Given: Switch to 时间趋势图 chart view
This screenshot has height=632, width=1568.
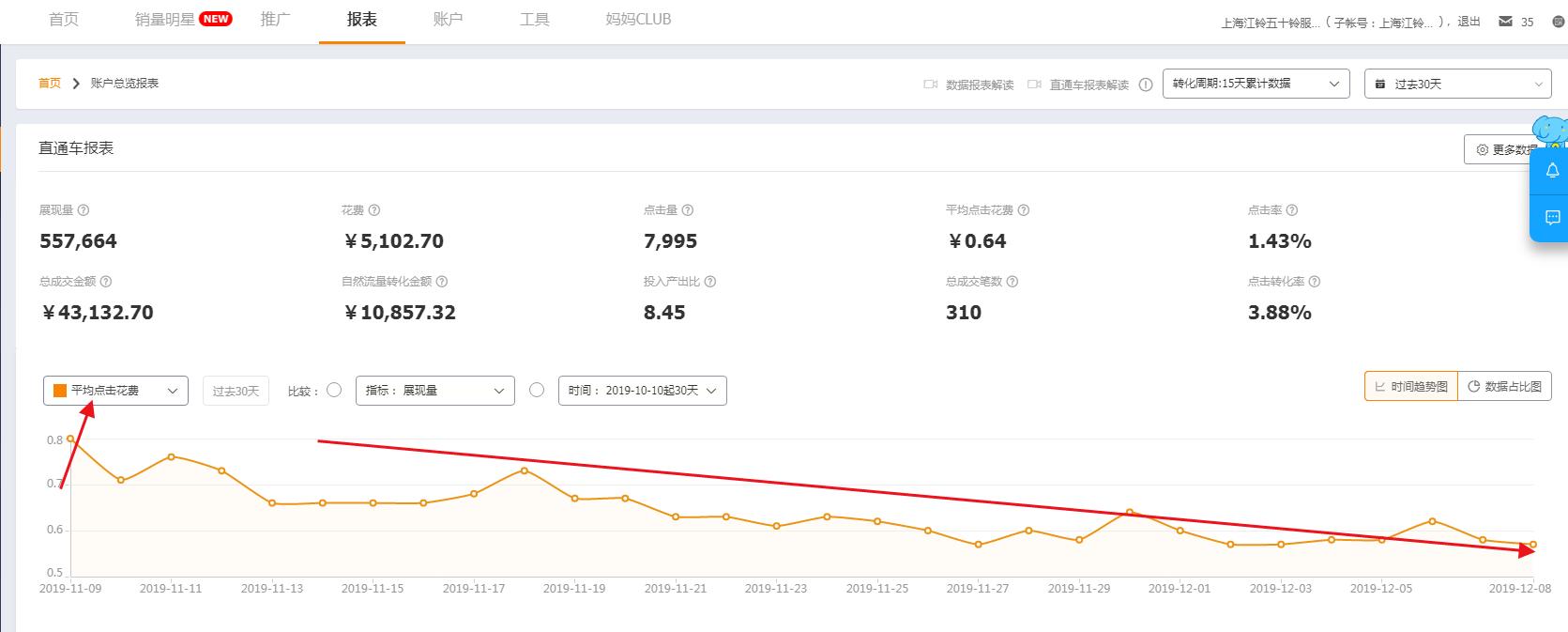Looking at the screenshot, I should (1411, 386).
